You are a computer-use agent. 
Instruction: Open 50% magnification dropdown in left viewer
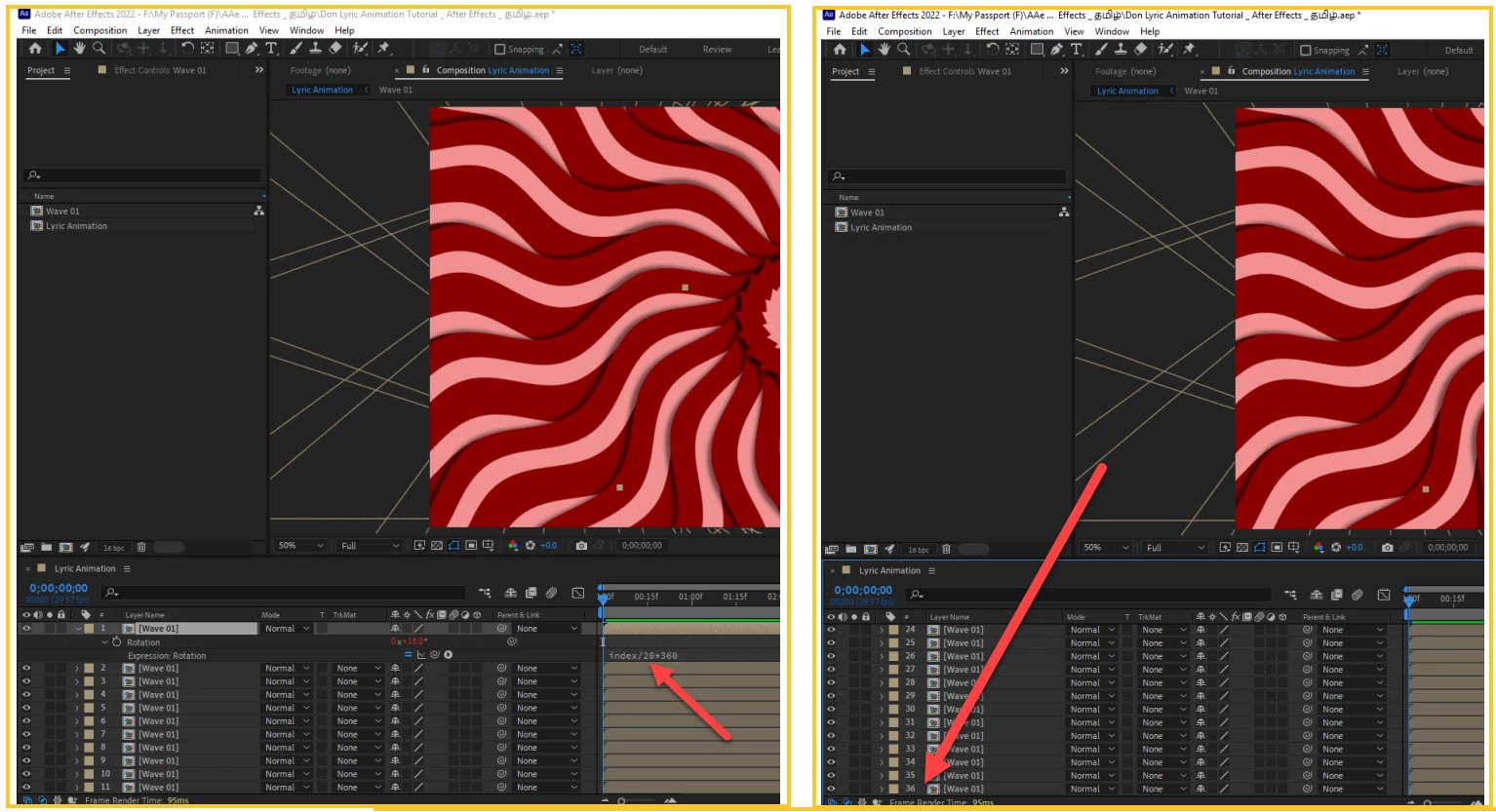(301, 546)
